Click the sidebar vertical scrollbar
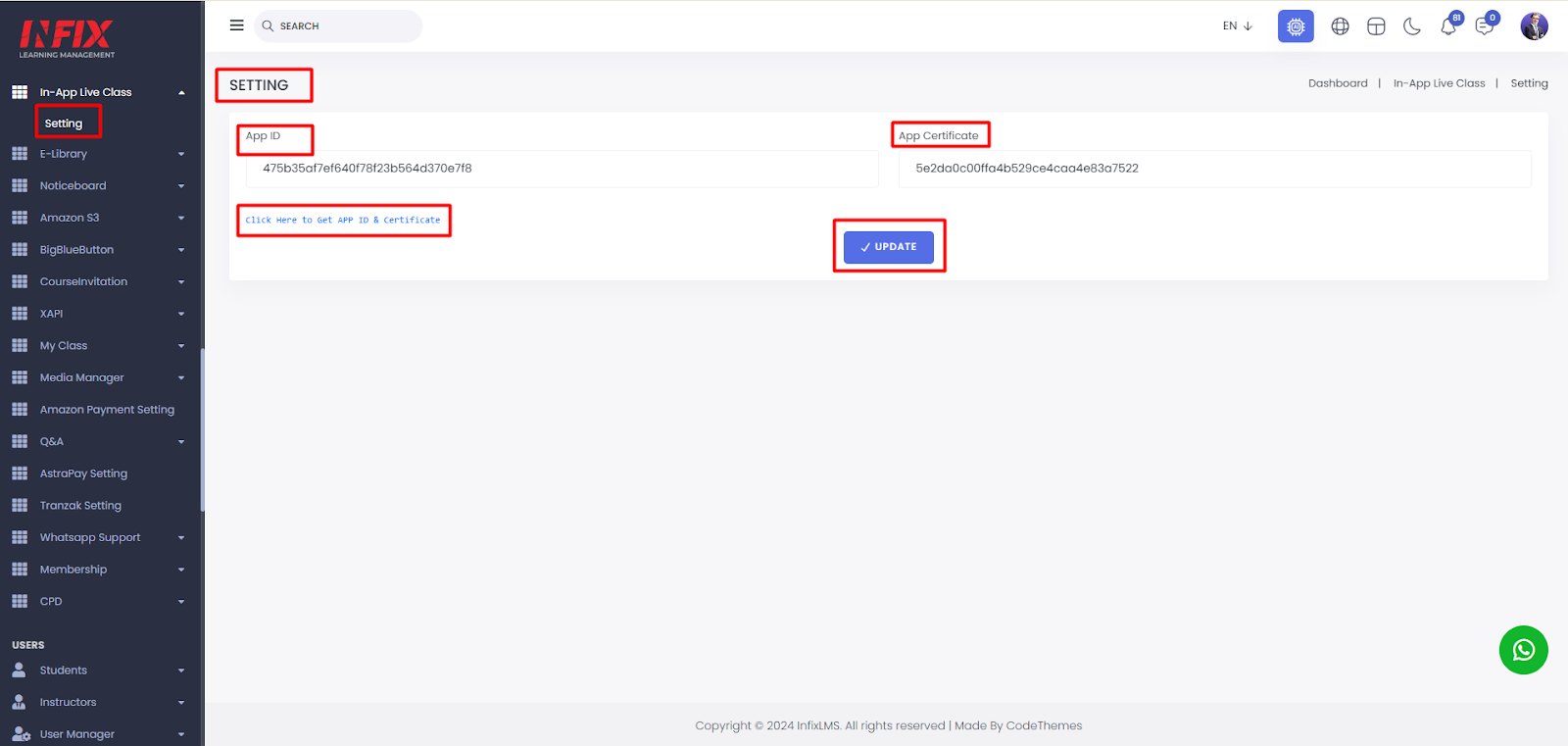 pos(202,429)
